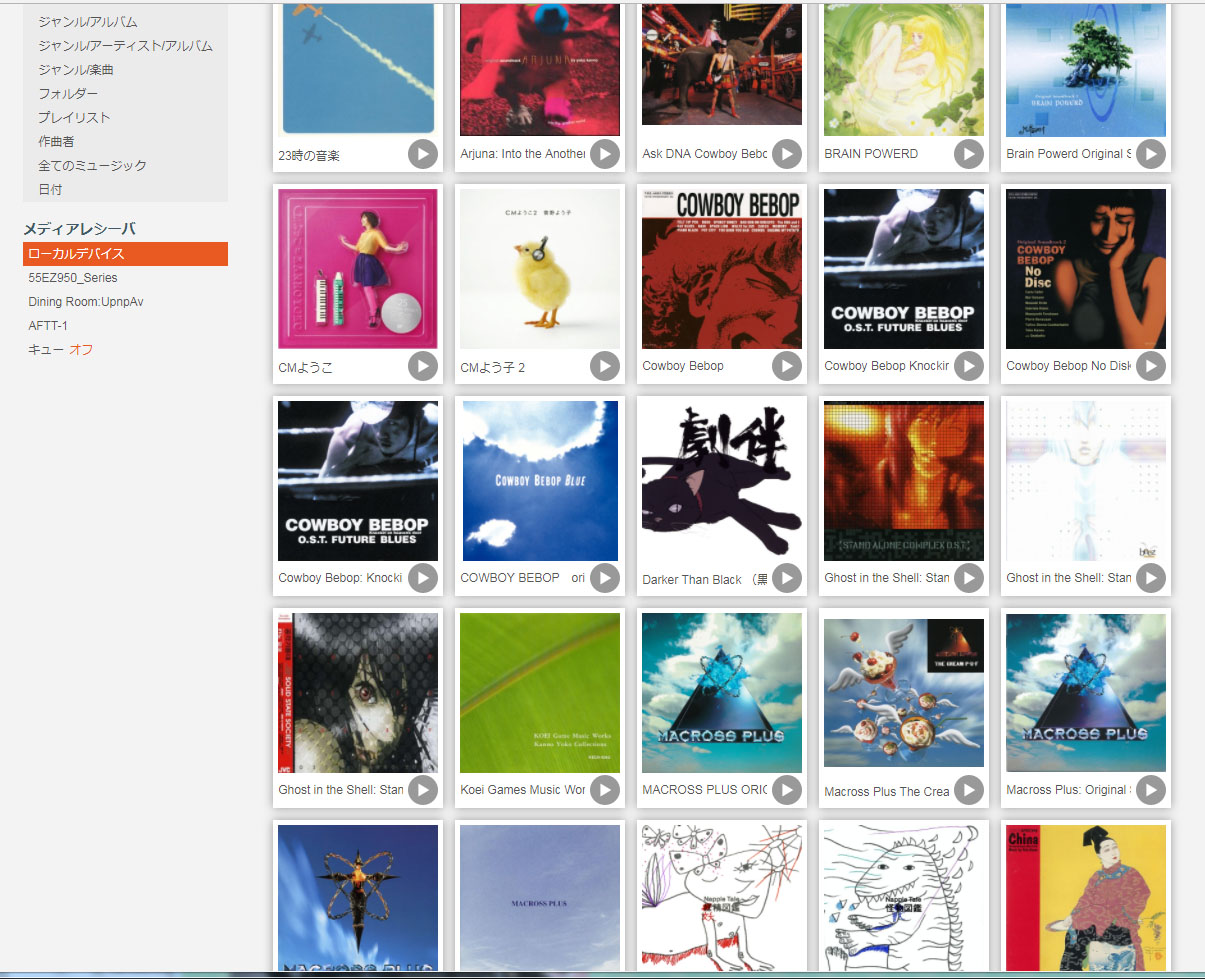Play Cowboy Bebop No Disk album
Viewport: 1205px width, 979px height.
pos(1151,366)
